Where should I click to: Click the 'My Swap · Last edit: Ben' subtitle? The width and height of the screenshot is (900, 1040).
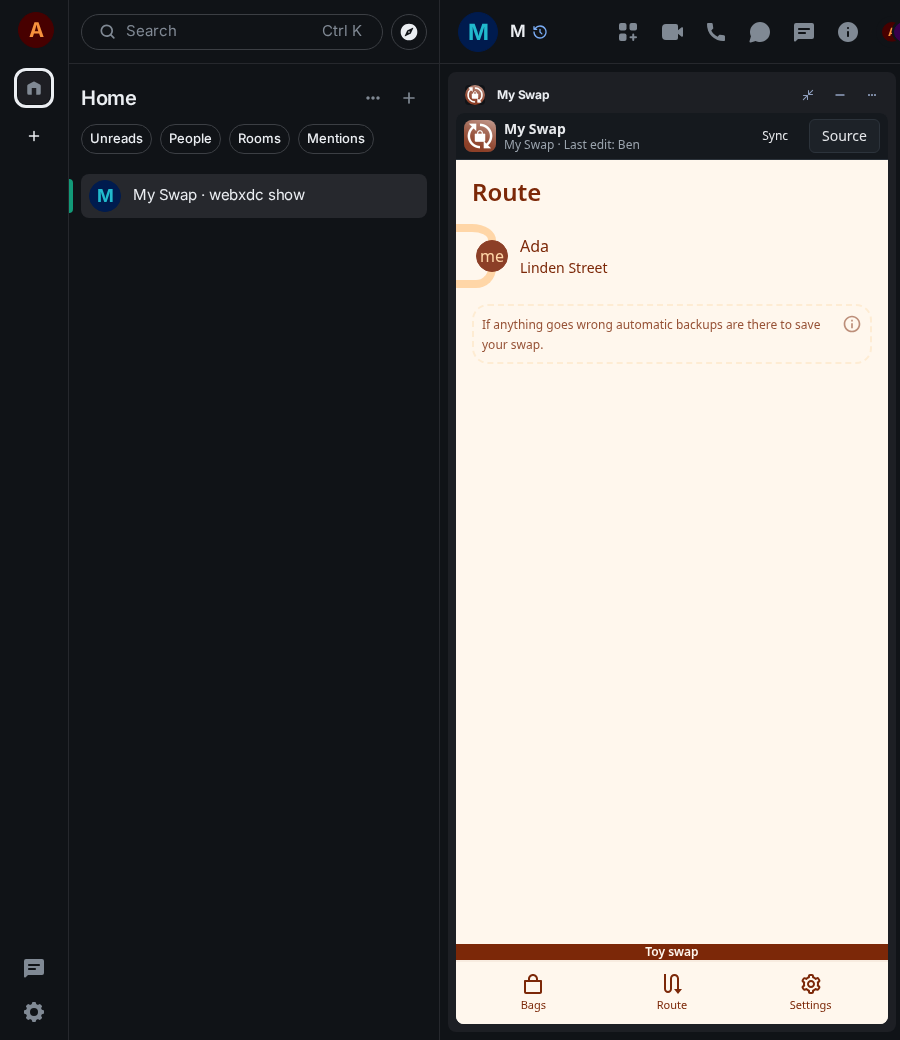572,145
